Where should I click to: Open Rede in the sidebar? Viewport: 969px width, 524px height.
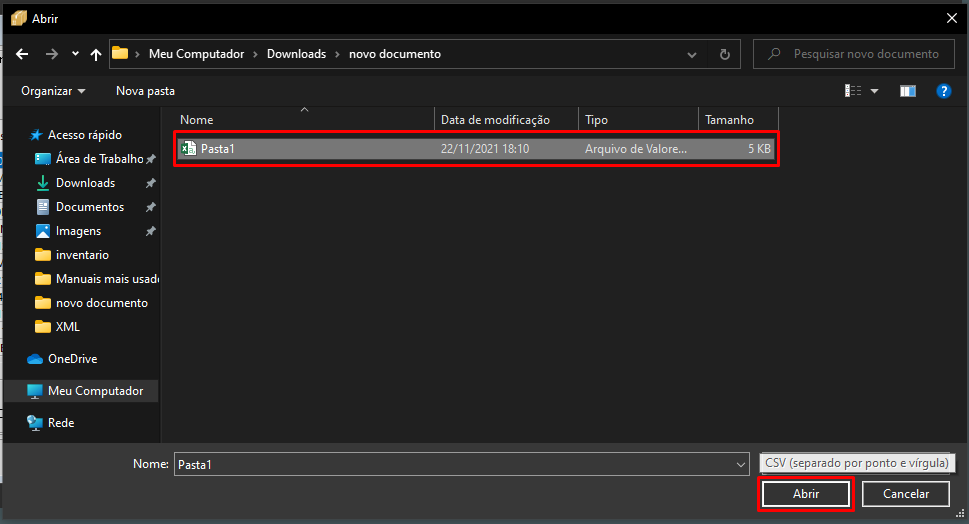[x=61, y=423]
